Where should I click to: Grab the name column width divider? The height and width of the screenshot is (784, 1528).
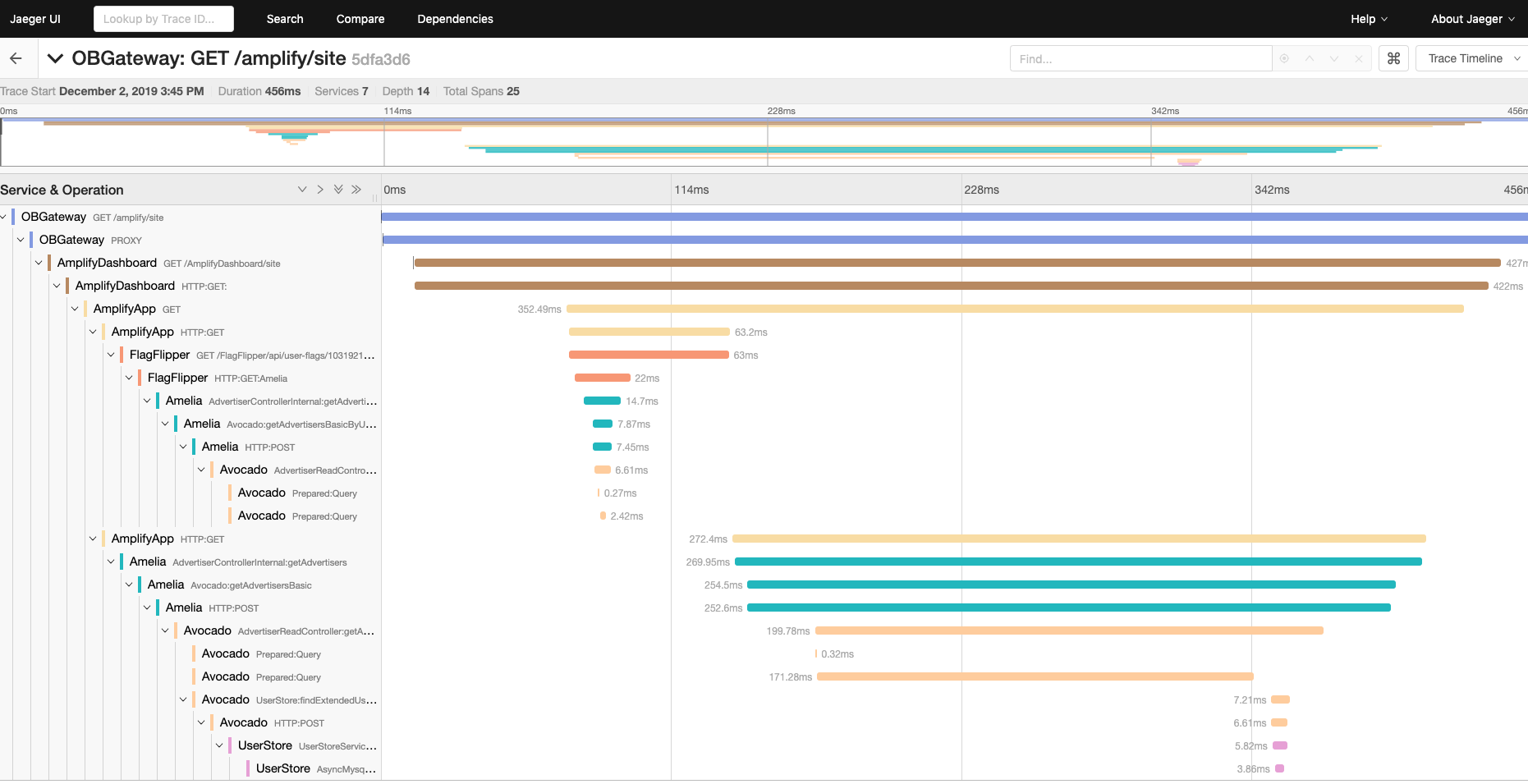coord(375,197)
